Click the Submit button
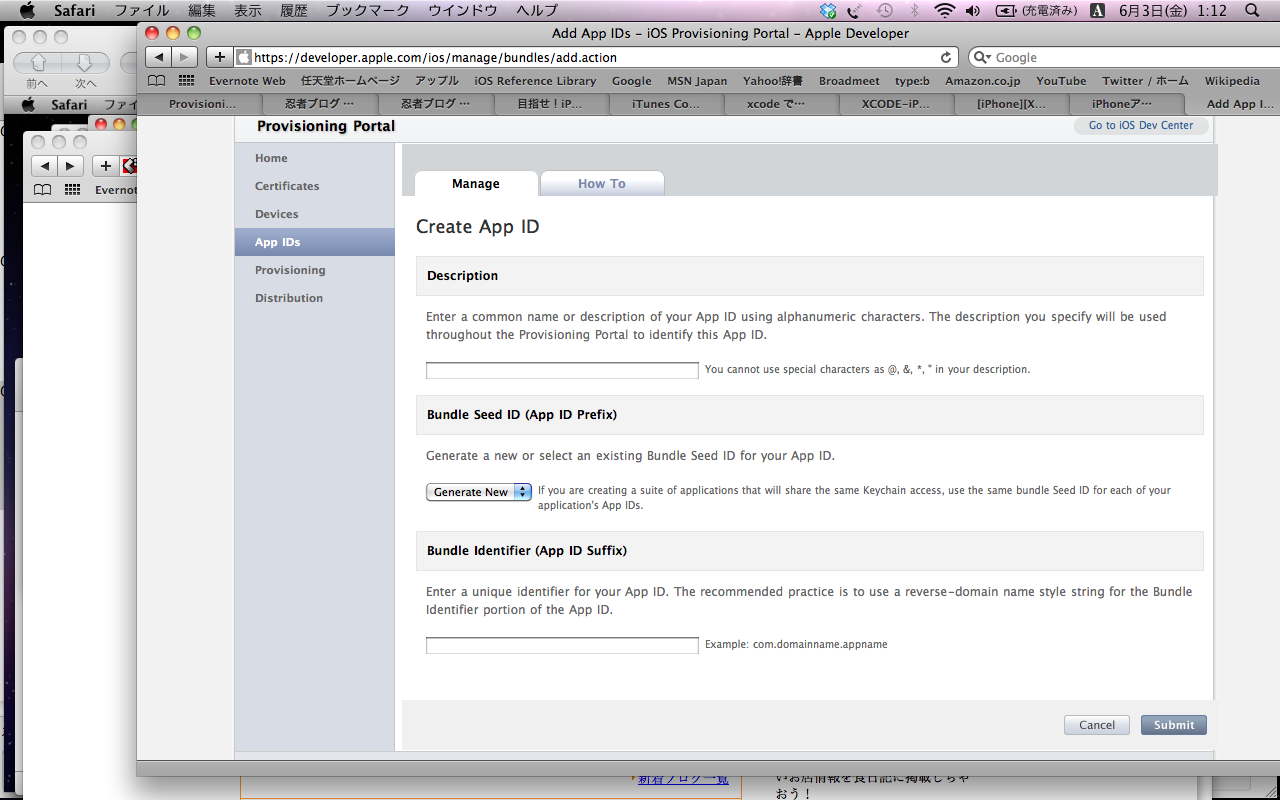The height and width of the screenshot is (800, 1280). tap(1174, 725)
